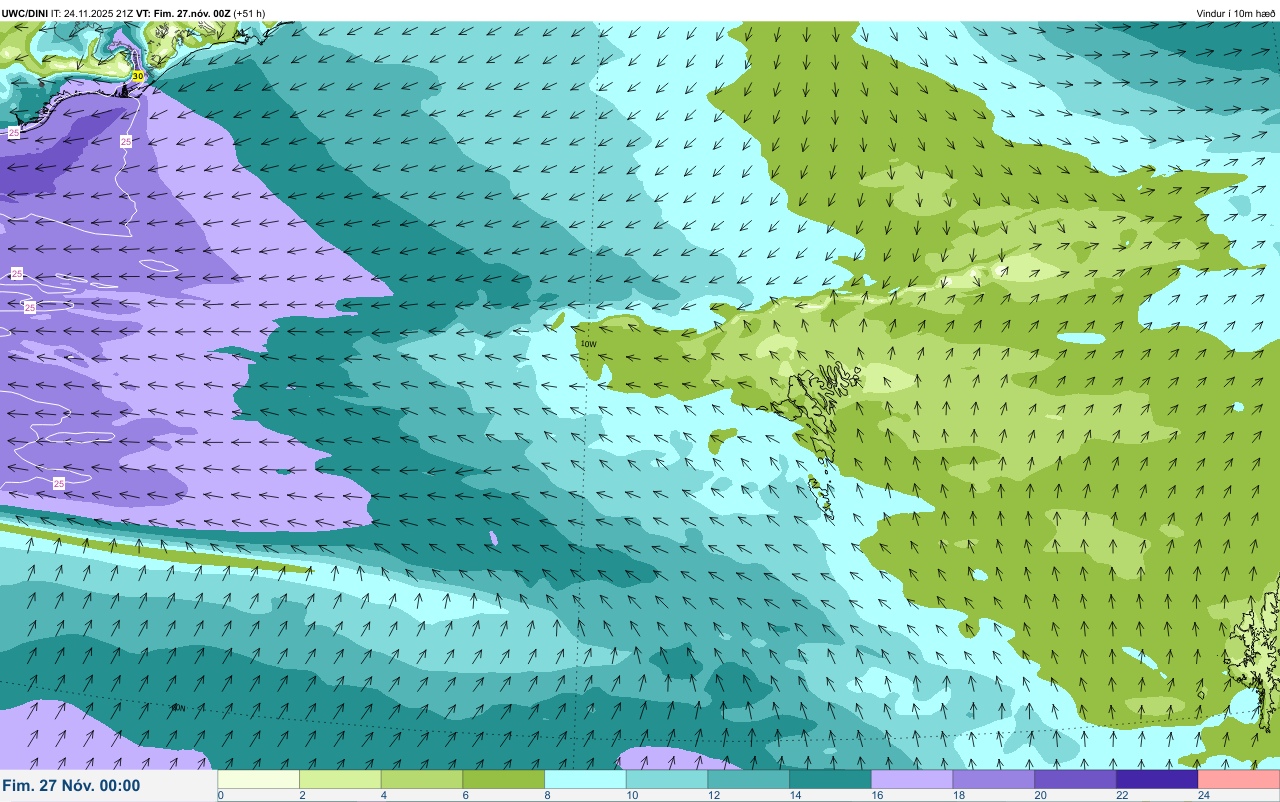
Task: Click the pale cyan 8–10 legend swatch
Action: point(586,779)
